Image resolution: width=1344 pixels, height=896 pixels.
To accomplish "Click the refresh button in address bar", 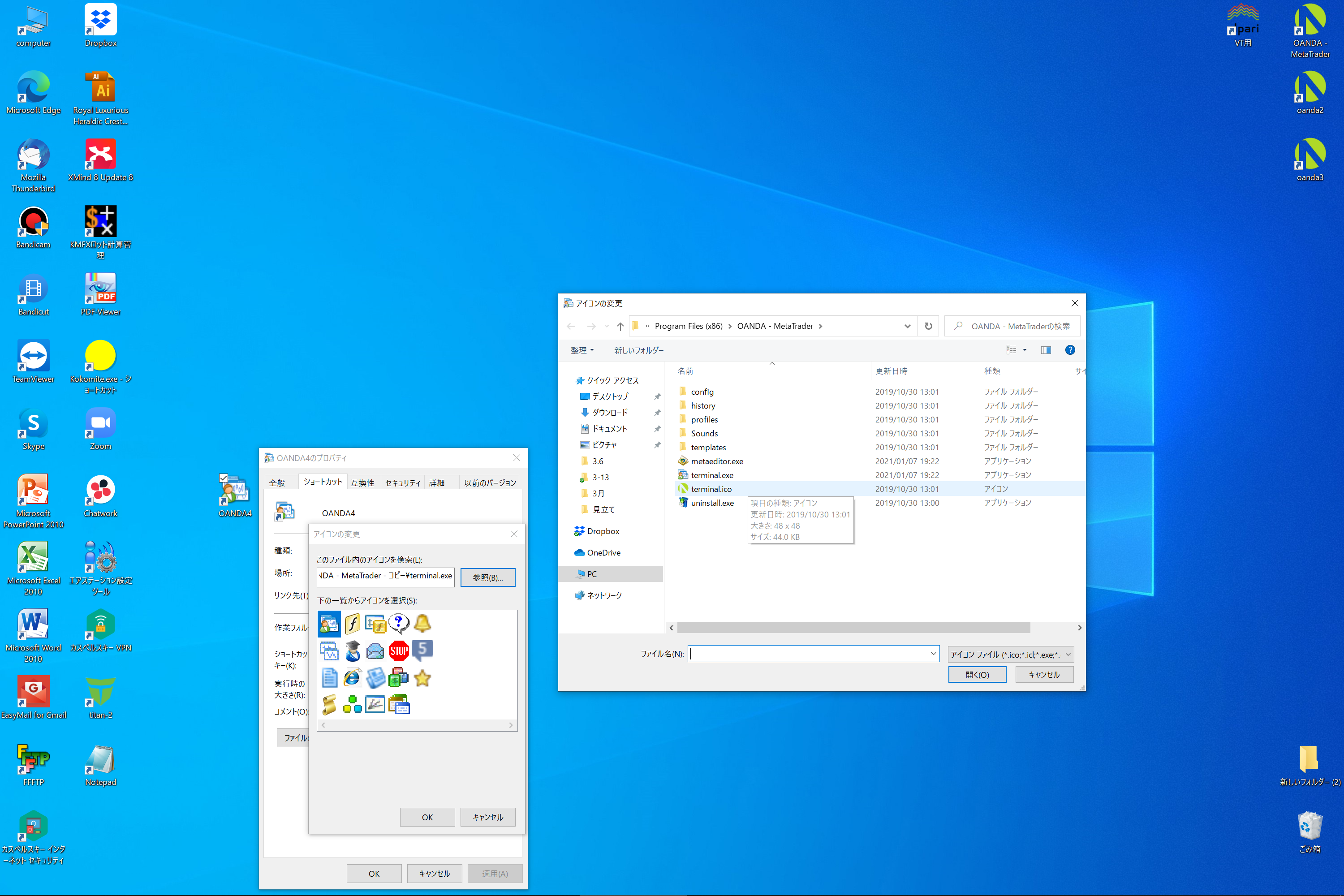I will coord(928,326).
